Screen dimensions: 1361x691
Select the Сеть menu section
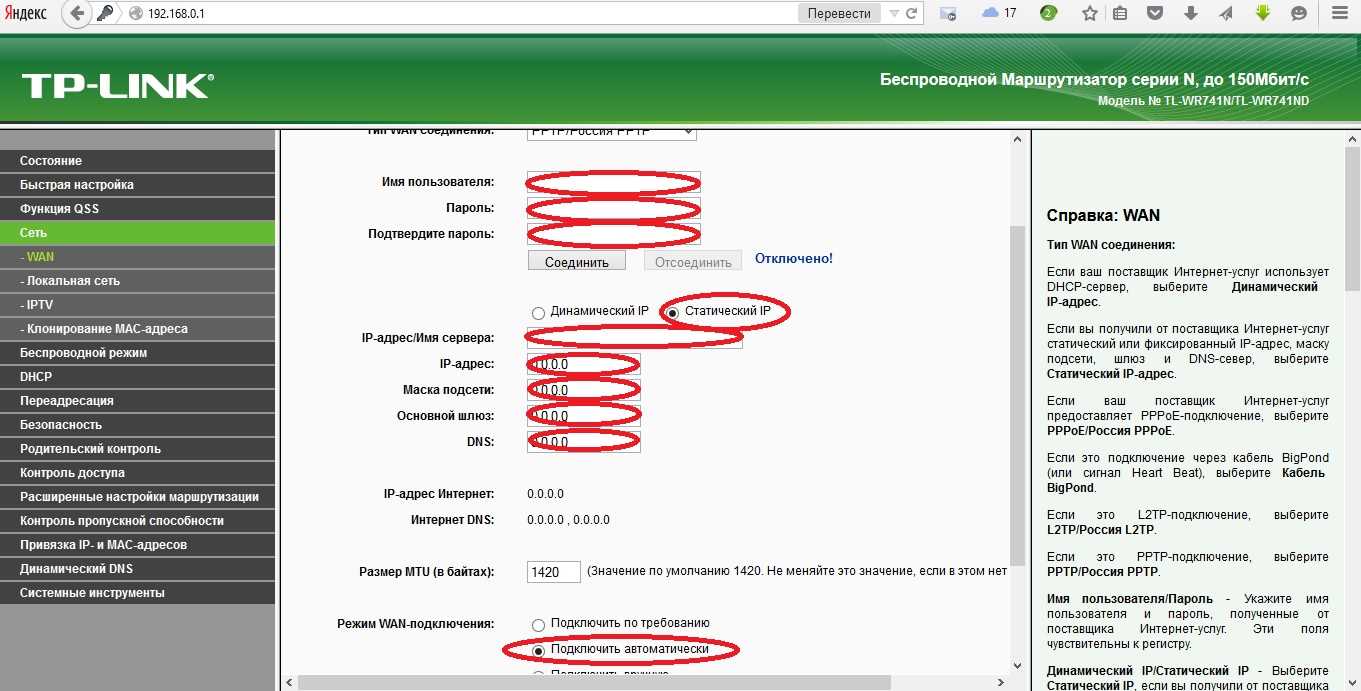138,233
